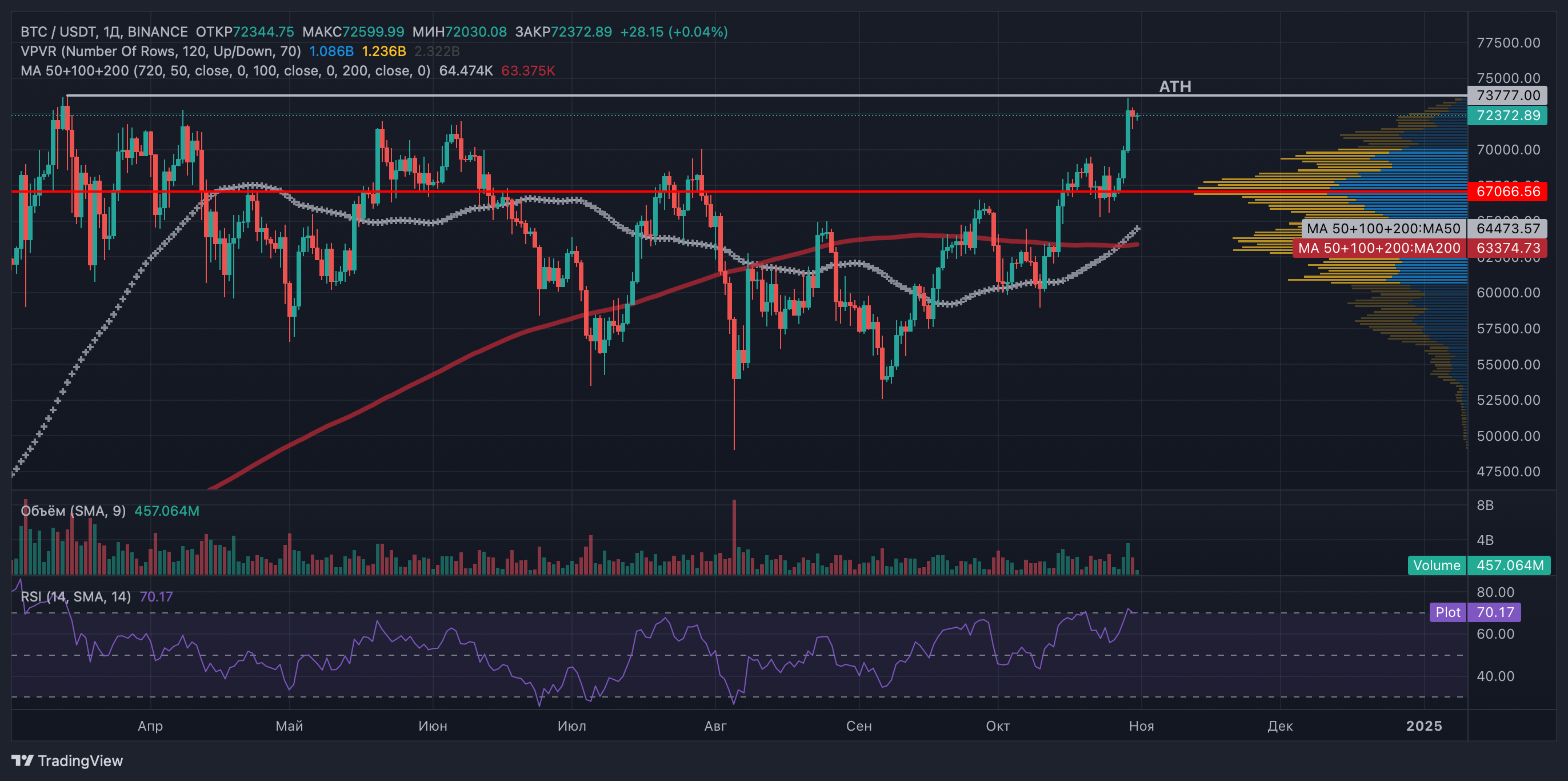This screenshot has width=1568, height=781.
Task: Click the red 67066.56 price level label
Action: coord(1507,192)
